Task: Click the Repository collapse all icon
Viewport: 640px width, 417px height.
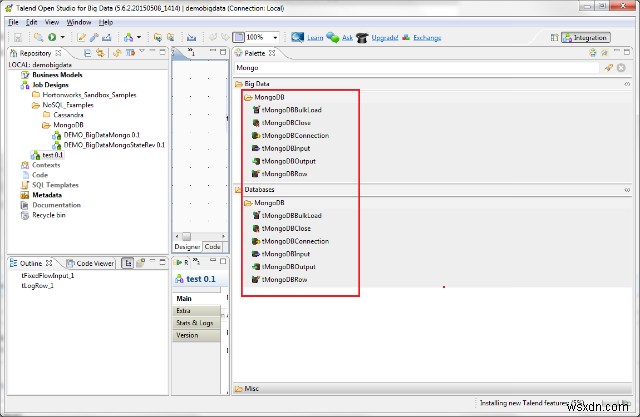Action: 87,53
